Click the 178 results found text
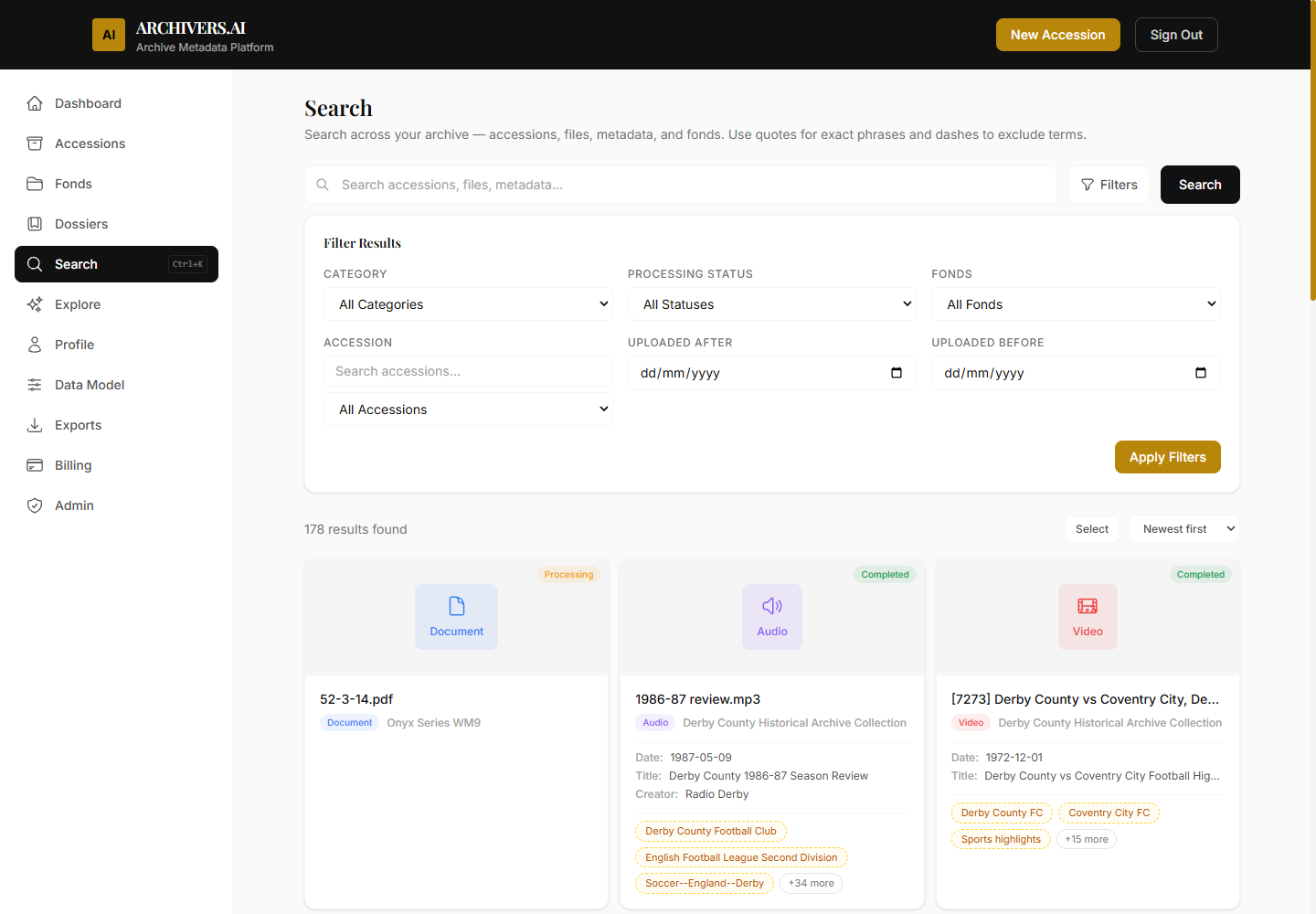1316x914 pixels. 356,529
